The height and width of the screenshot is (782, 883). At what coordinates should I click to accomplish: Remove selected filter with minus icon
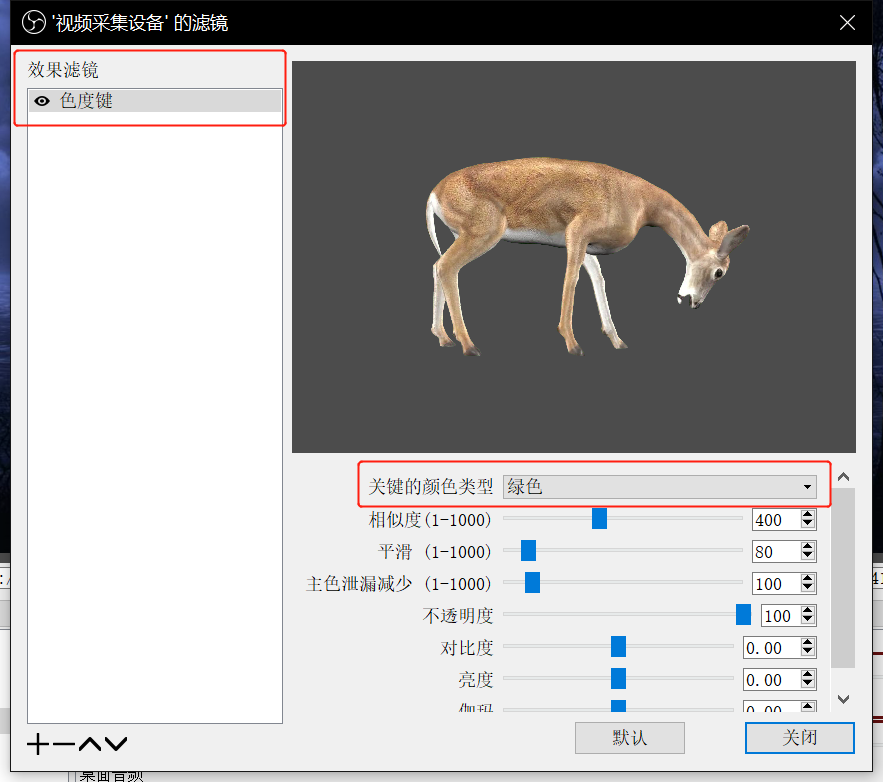[x=64, y=744]
